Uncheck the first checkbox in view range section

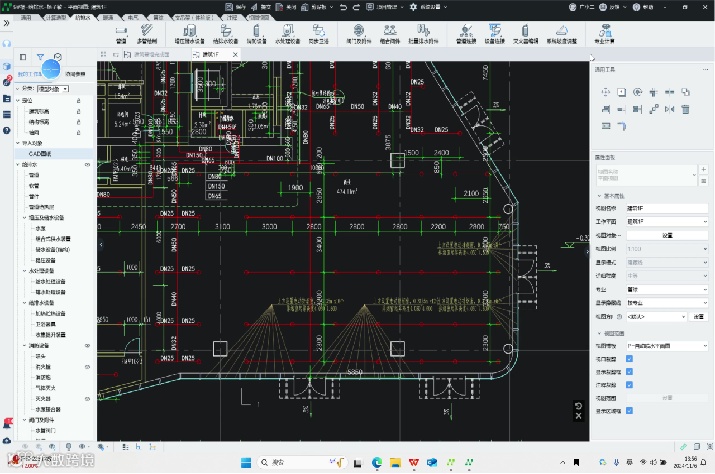point(629,357)
